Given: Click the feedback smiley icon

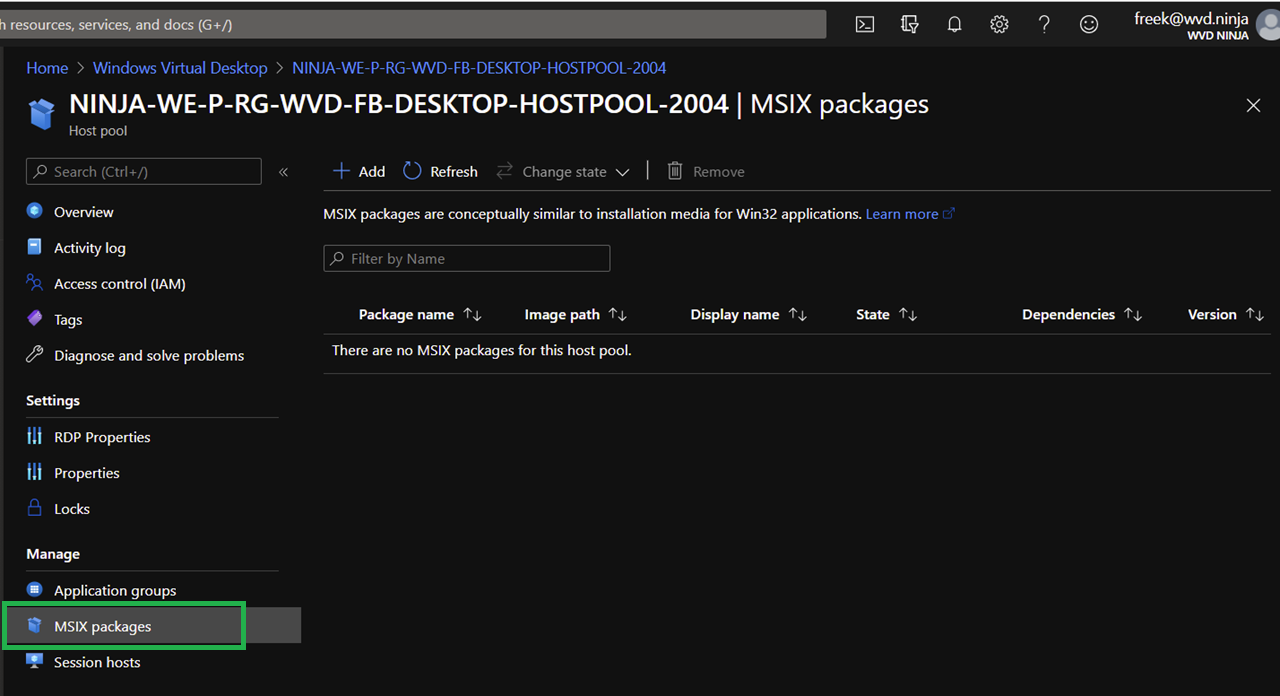Looking at the screenshot, I should [1089, 24].
